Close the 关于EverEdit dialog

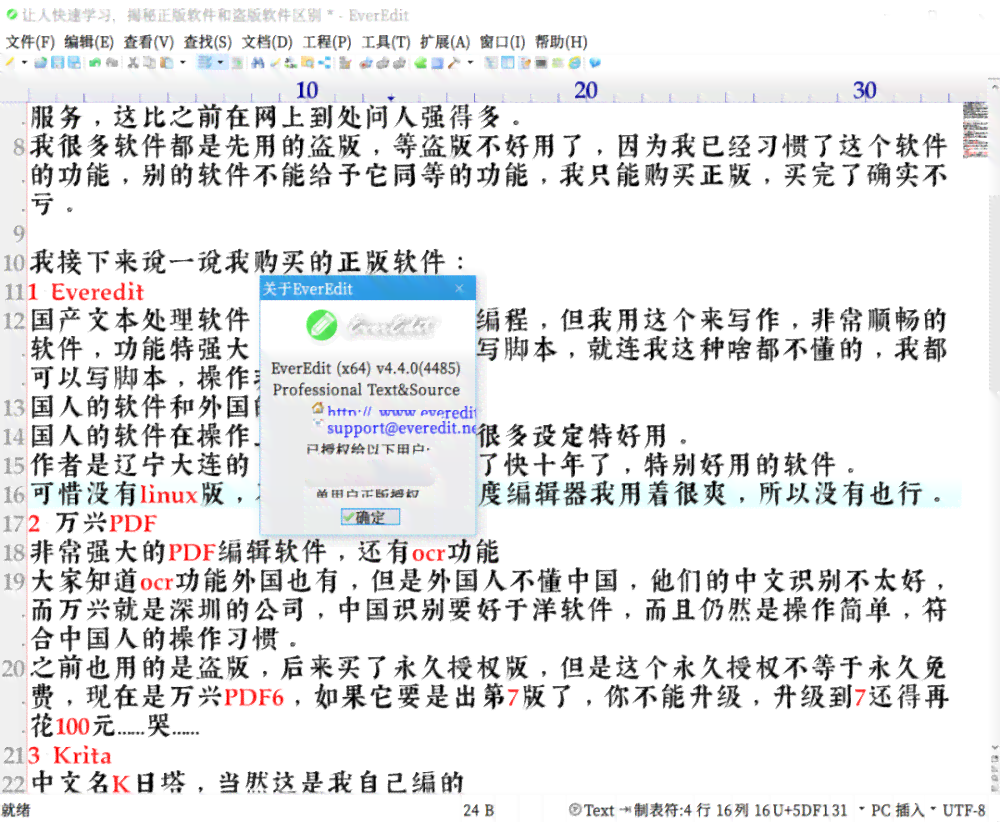(459, 289)
